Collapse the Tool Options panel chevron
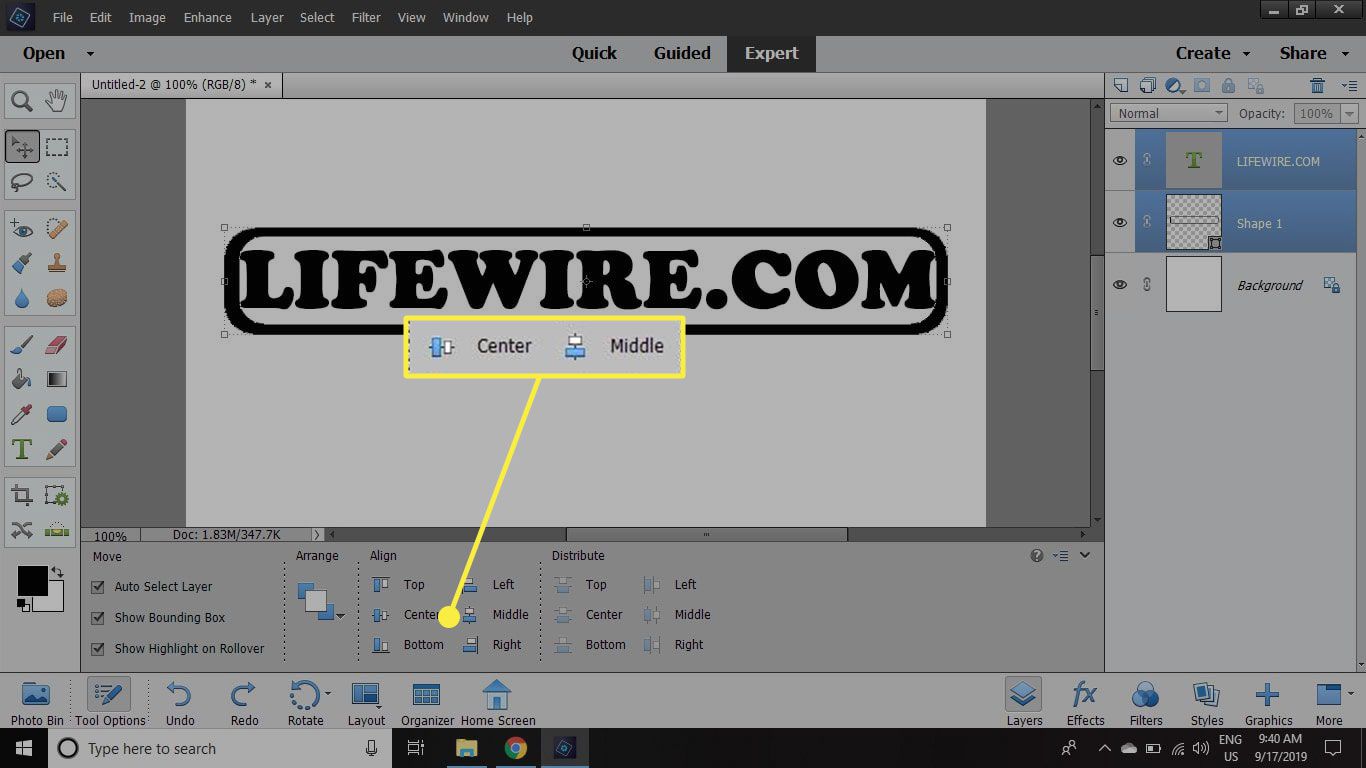The image size is (1366, 768). [x=1085, y=555]
